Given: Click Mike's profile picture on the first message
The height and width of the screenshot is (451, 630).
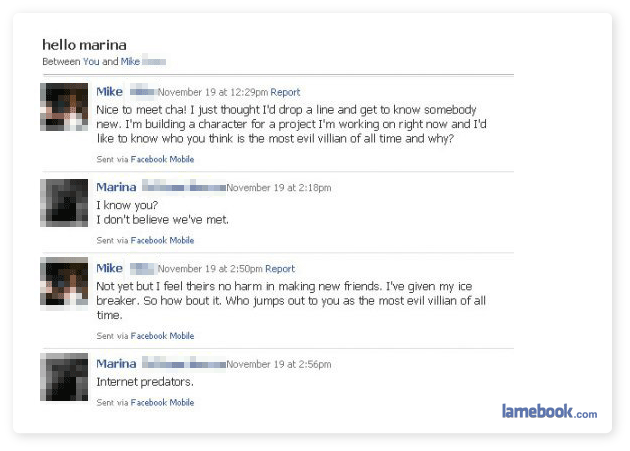Looking at the screenshot, I should 64,107.
